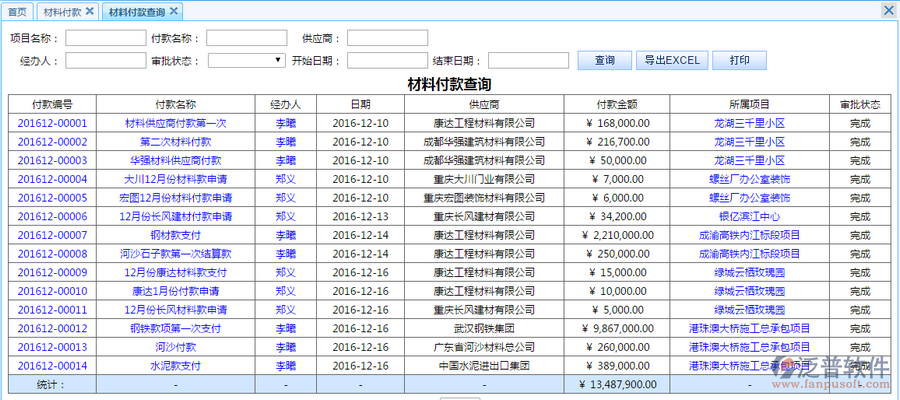Open 银亿滨江中心 project link
Screen dimensions: 900x400
point(749,216)
